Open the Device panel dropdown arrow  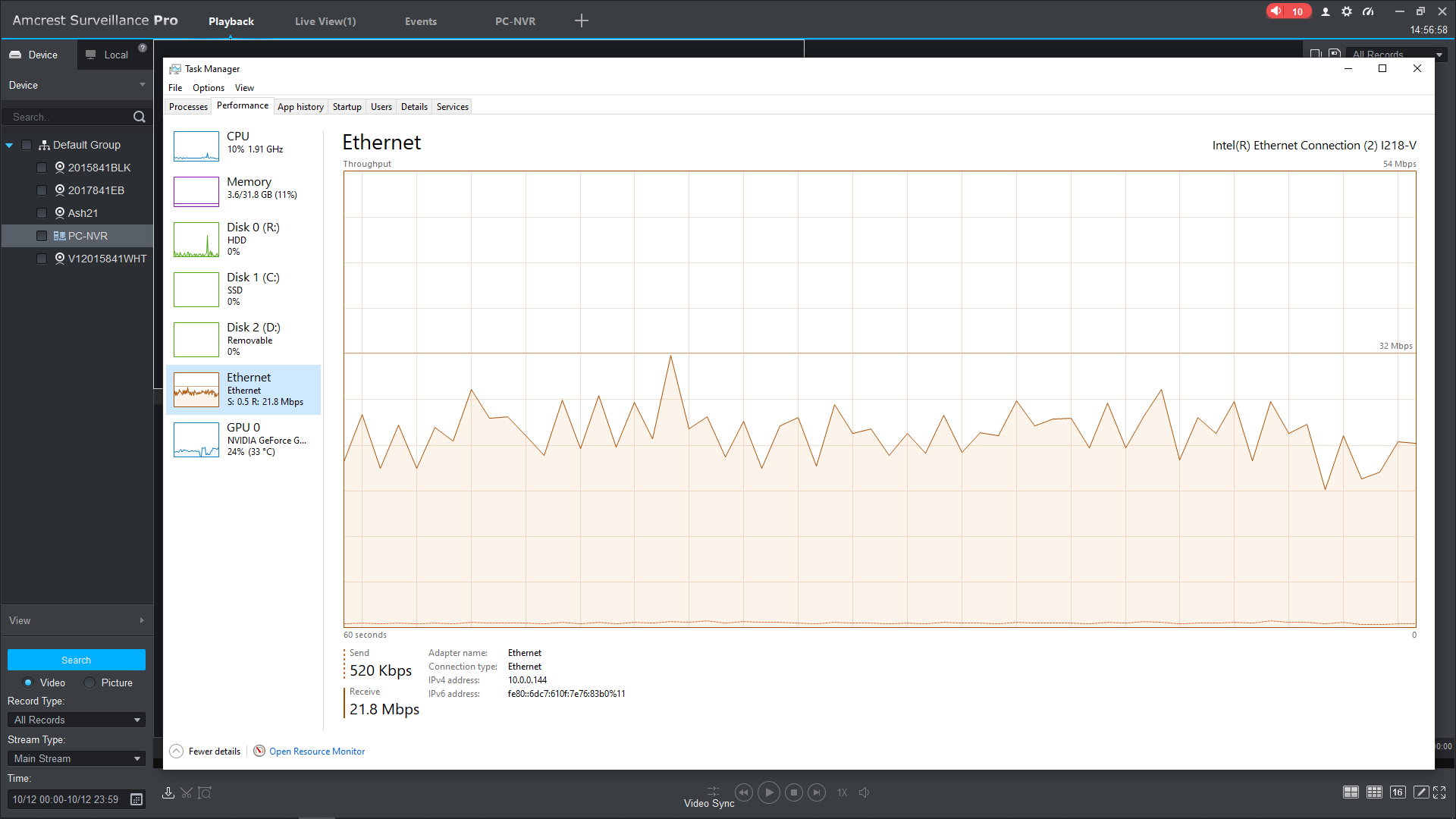(x=142, y=85)
